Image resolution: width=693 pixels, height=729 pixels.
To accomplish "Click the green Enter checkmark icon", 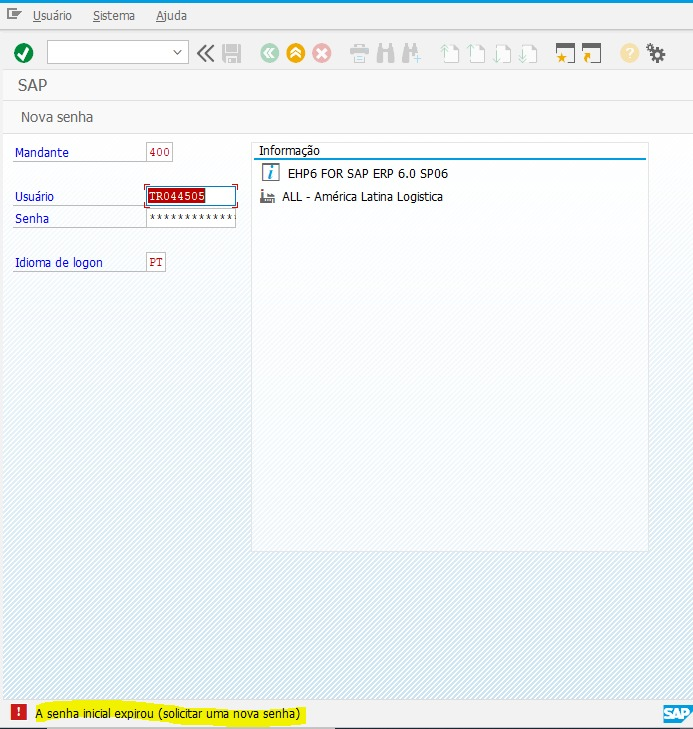I will point(24,53).
